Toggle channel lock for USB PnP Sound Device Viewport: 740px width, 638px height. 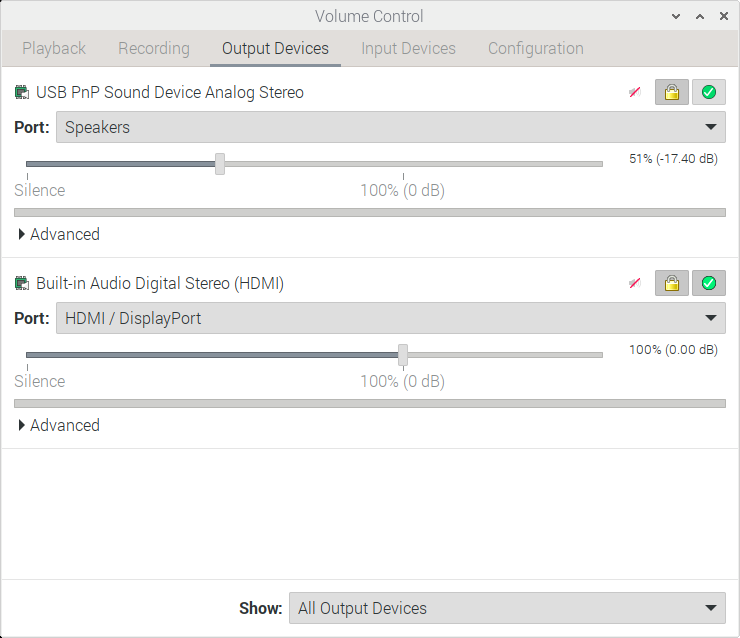coord(672,93)
